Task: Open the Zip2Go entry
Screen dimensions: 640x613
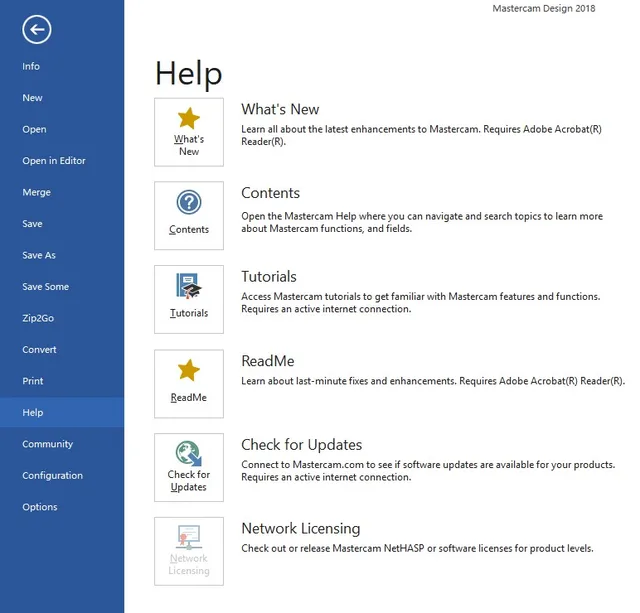Action: coord(62,318)
